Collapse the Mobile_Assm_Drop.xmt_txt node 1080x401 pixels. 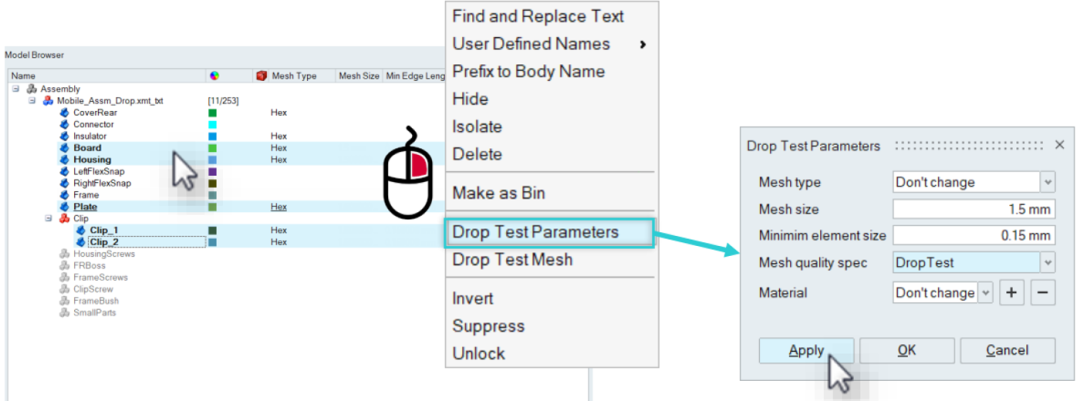[x=32, y=101]
